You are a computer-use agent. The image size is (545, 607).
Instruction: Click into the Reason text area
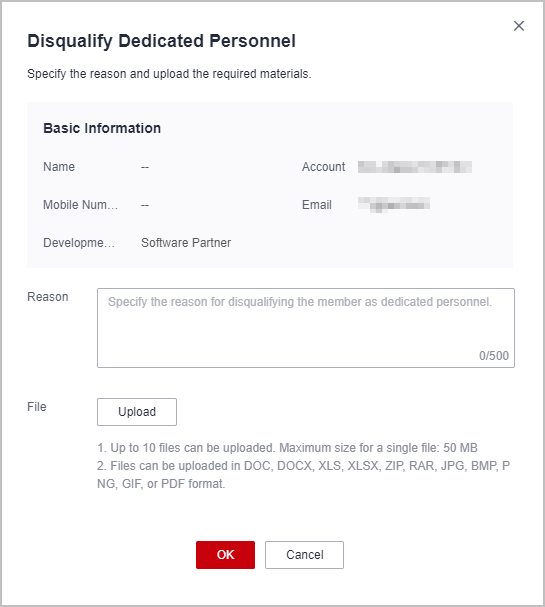306,328
